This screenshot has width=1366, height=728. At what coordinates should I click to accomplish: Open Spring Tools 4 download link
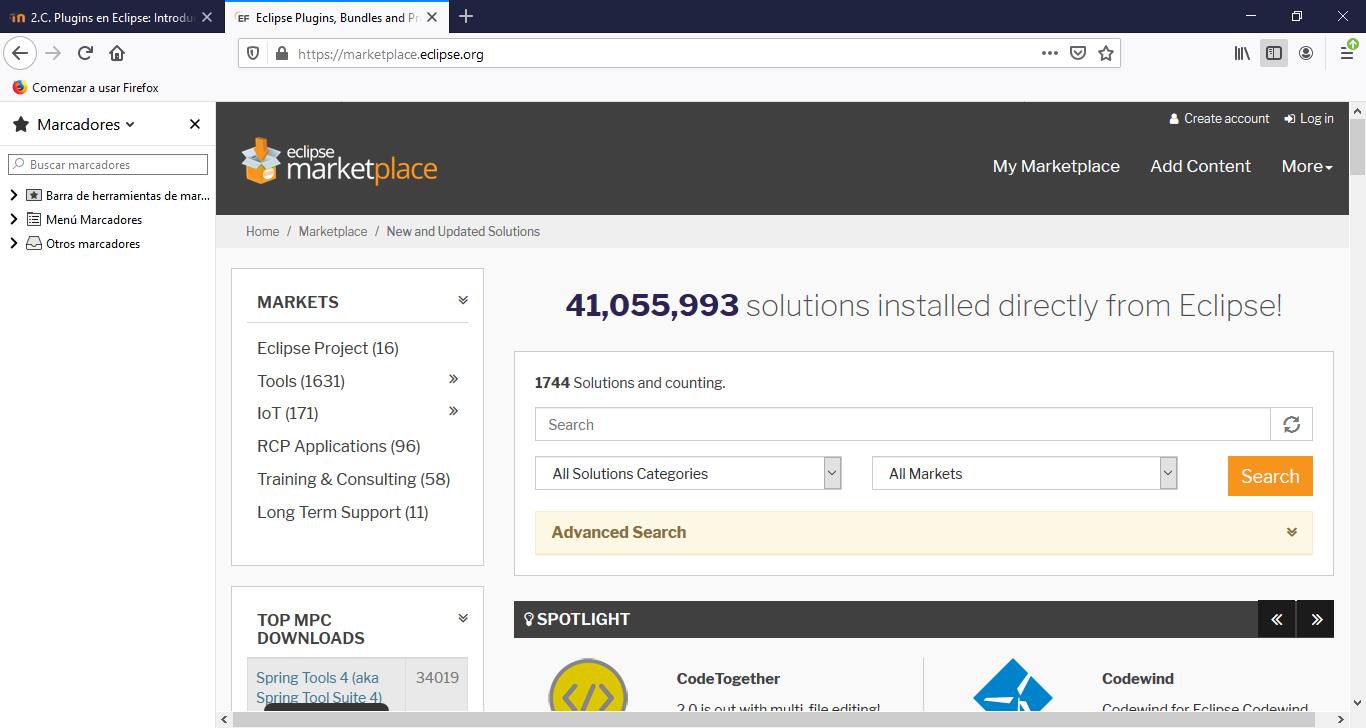[x=319, y=687]
